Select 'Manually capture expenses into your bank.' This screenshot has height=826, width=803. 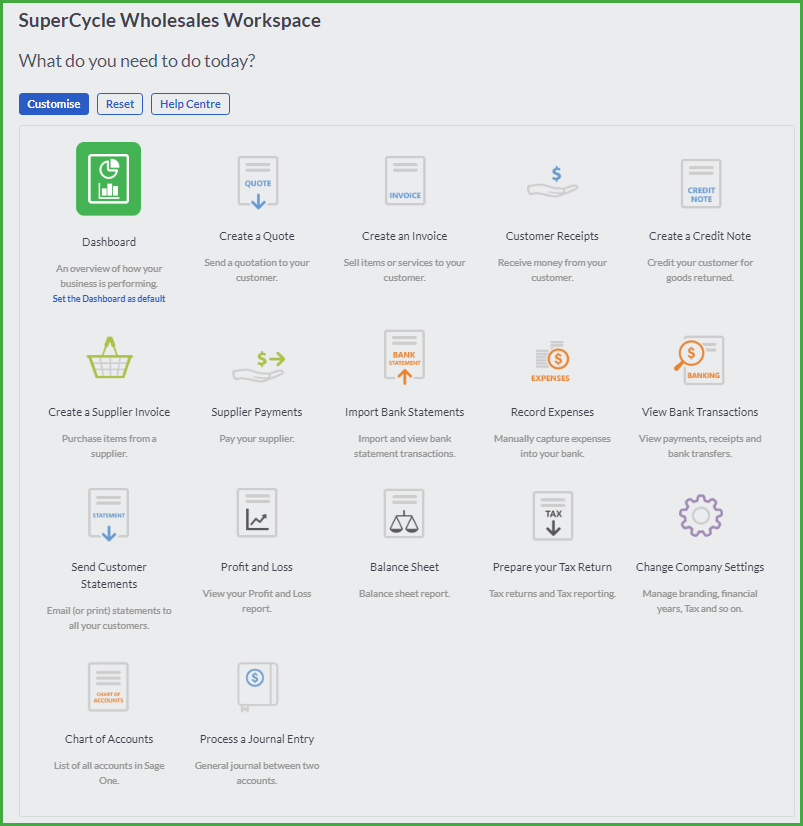(x=552, y=446)
